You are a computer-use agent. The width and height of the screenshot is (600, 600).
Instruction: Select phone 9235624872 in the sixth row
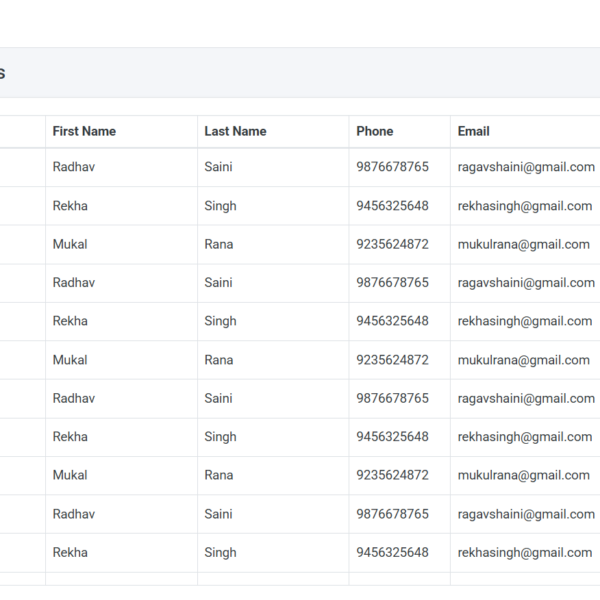coord(392,360)
